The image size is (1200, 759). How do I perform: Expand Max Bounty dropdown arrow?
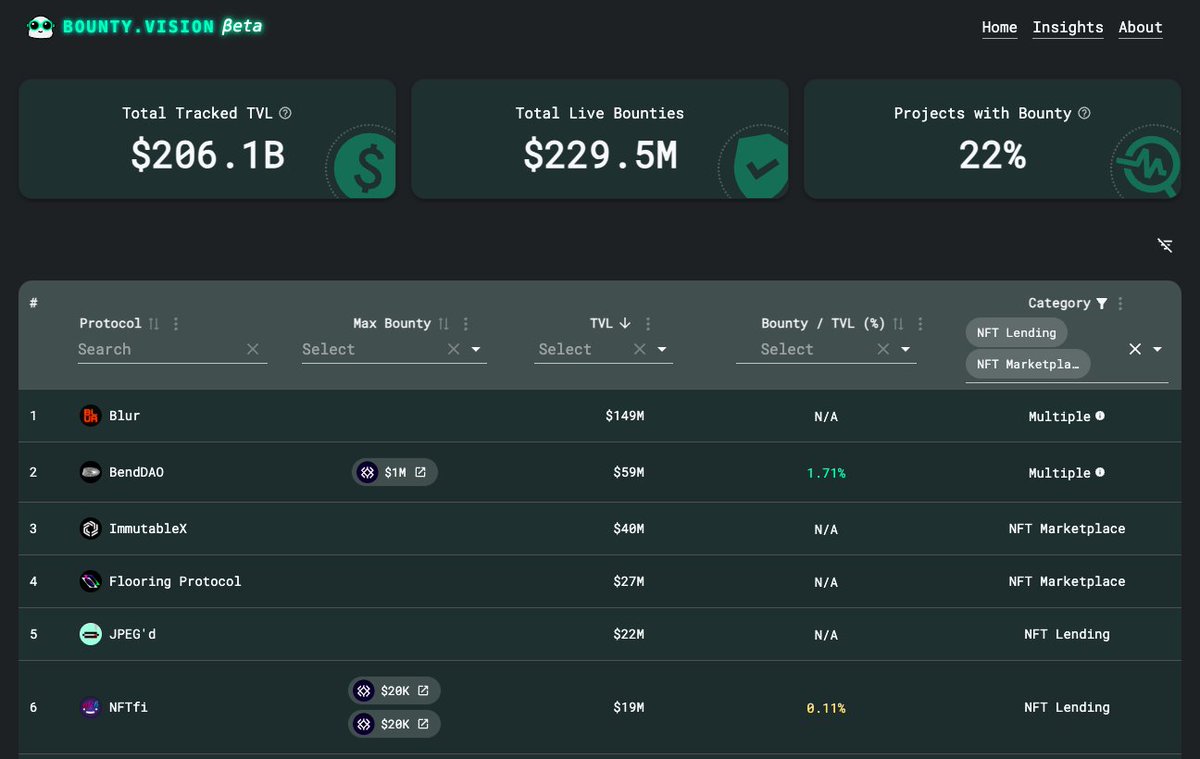[x=476, y=349]
